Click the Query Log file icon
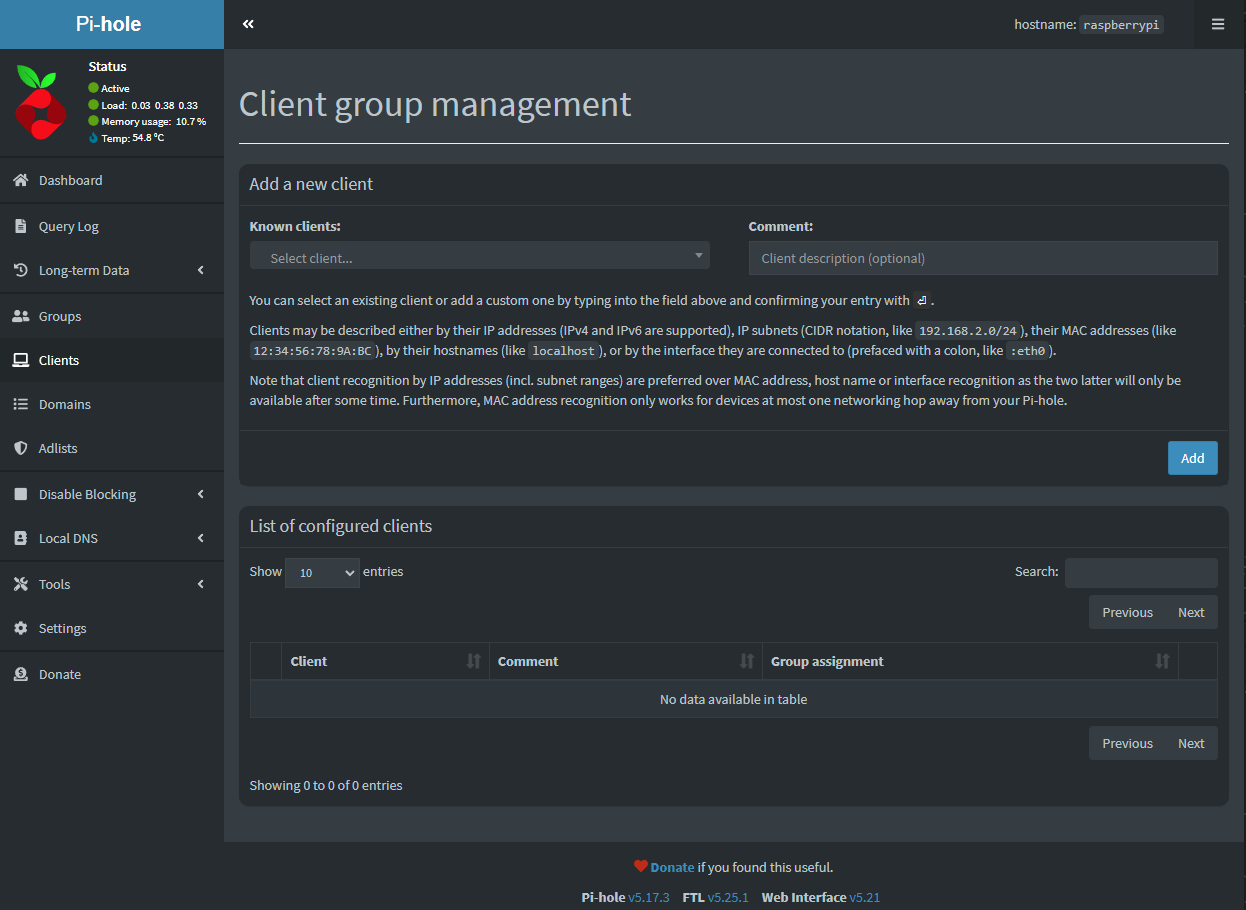The height and width of the screenshot is (910, 1246). point(20,226)
